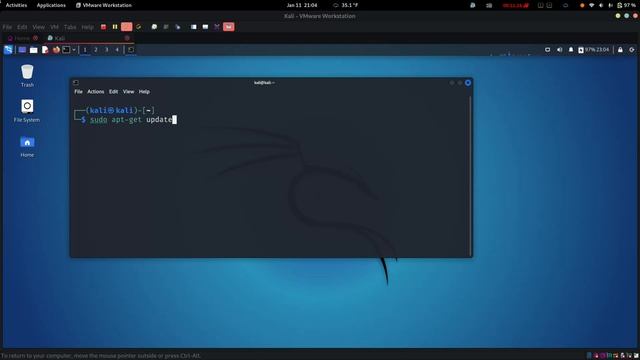Open the Home folder desktop icon
640x360 pixels.
pyautogui.click(x=27, y=147)
